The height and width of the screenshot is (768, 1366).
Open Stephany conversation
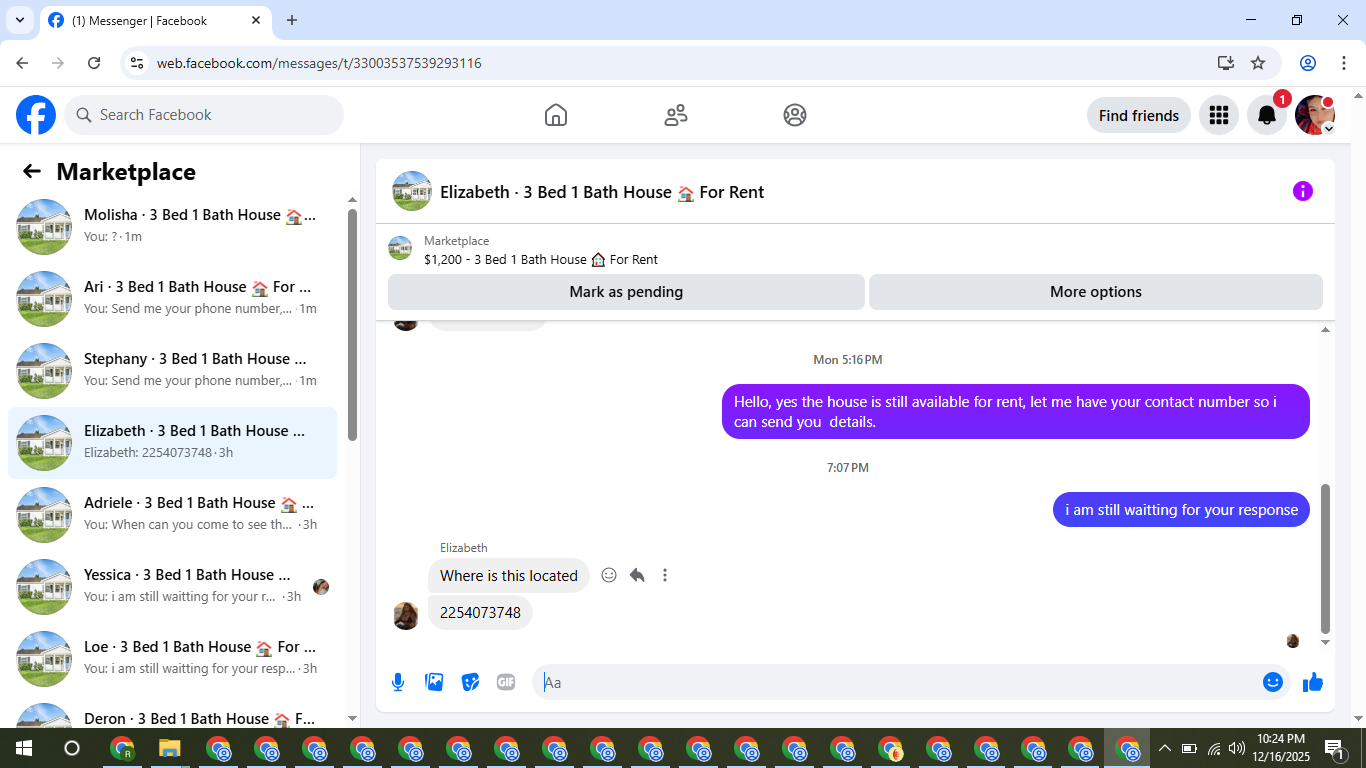[172, 370]
